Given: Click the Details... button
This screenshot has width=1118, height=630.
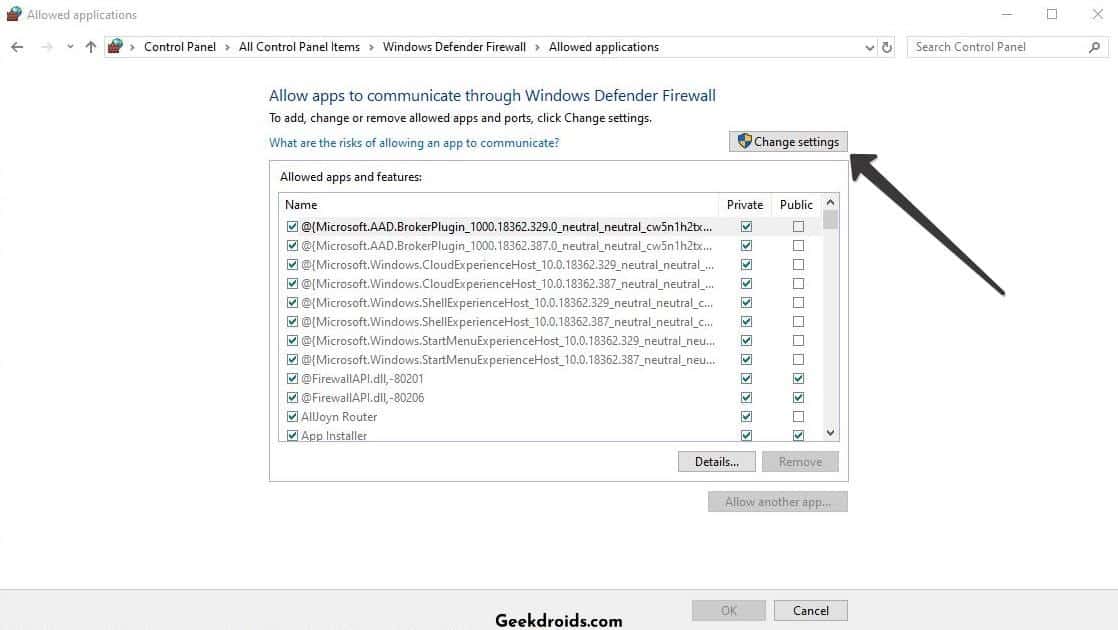Looking at the screenshot, I should point(717,462).
